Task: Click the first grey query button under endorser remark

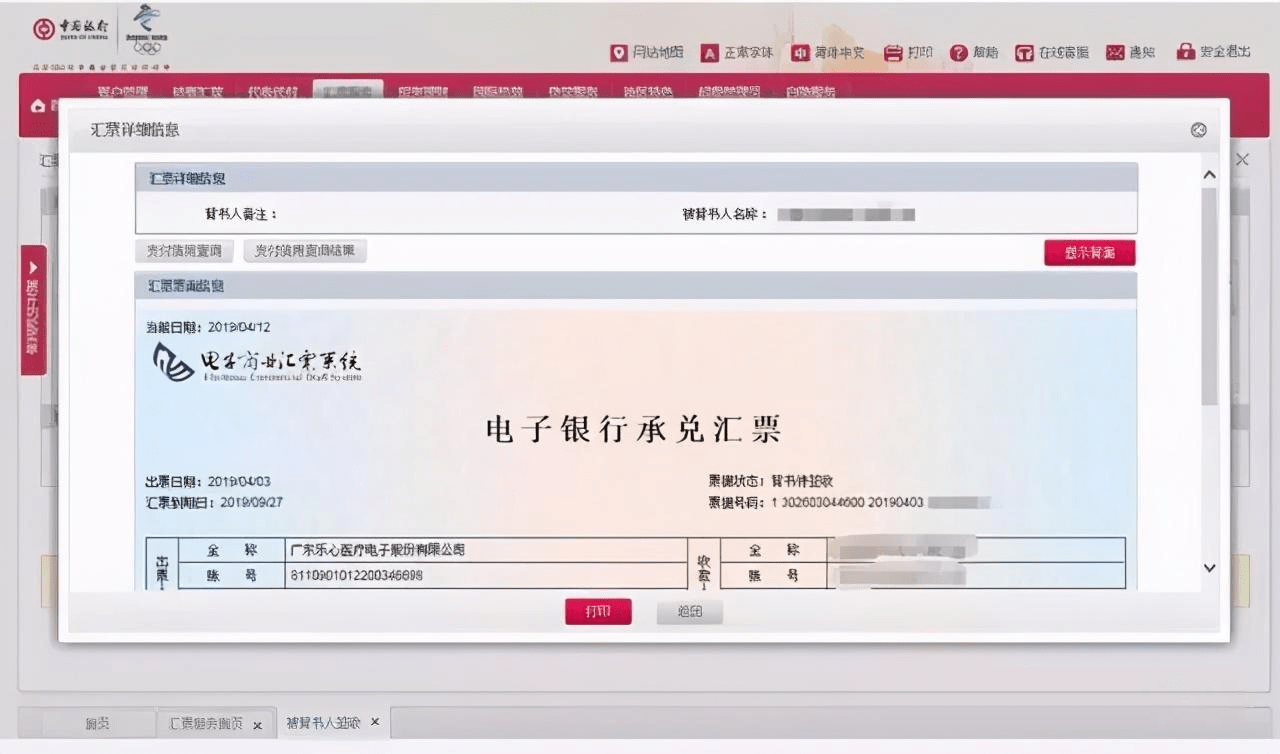Action: [185, 251]
